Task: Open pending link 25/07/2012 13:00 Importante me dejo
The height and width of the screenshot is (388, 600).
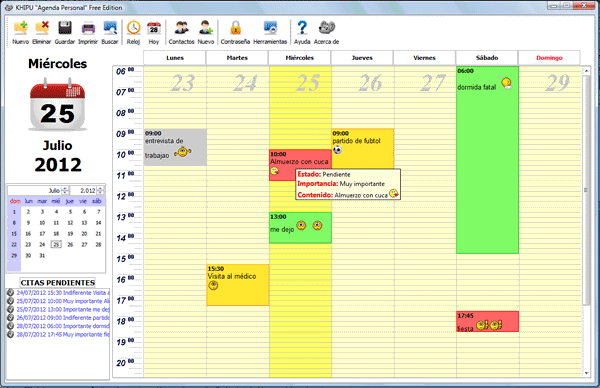Action: [63, 309]
